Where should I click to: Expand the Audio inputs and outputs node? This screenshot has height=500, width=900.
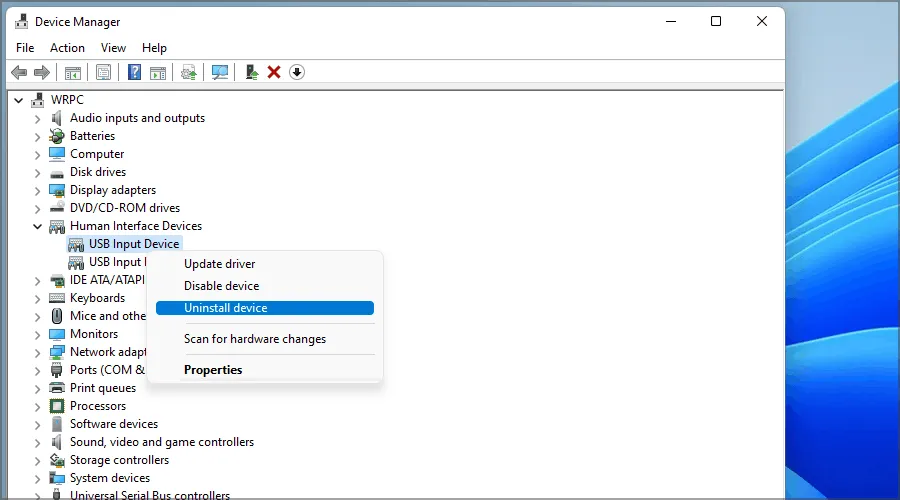pyautogui.click(x=38, y=118)
